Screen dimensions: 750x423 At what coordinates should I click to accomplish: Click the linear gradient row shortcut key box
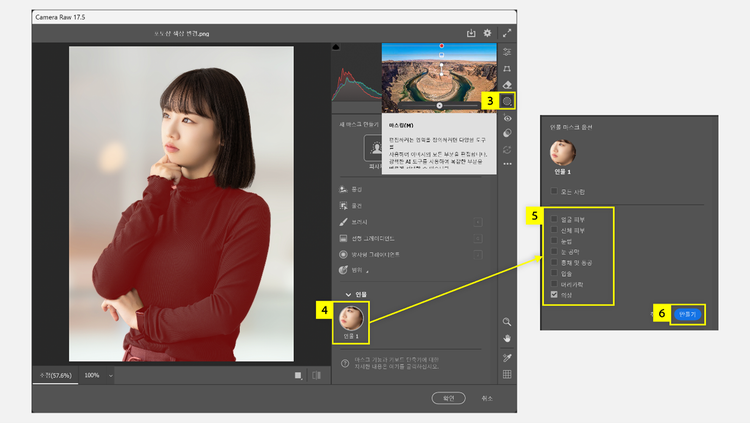pyautogui.click(x=477, y=238)
